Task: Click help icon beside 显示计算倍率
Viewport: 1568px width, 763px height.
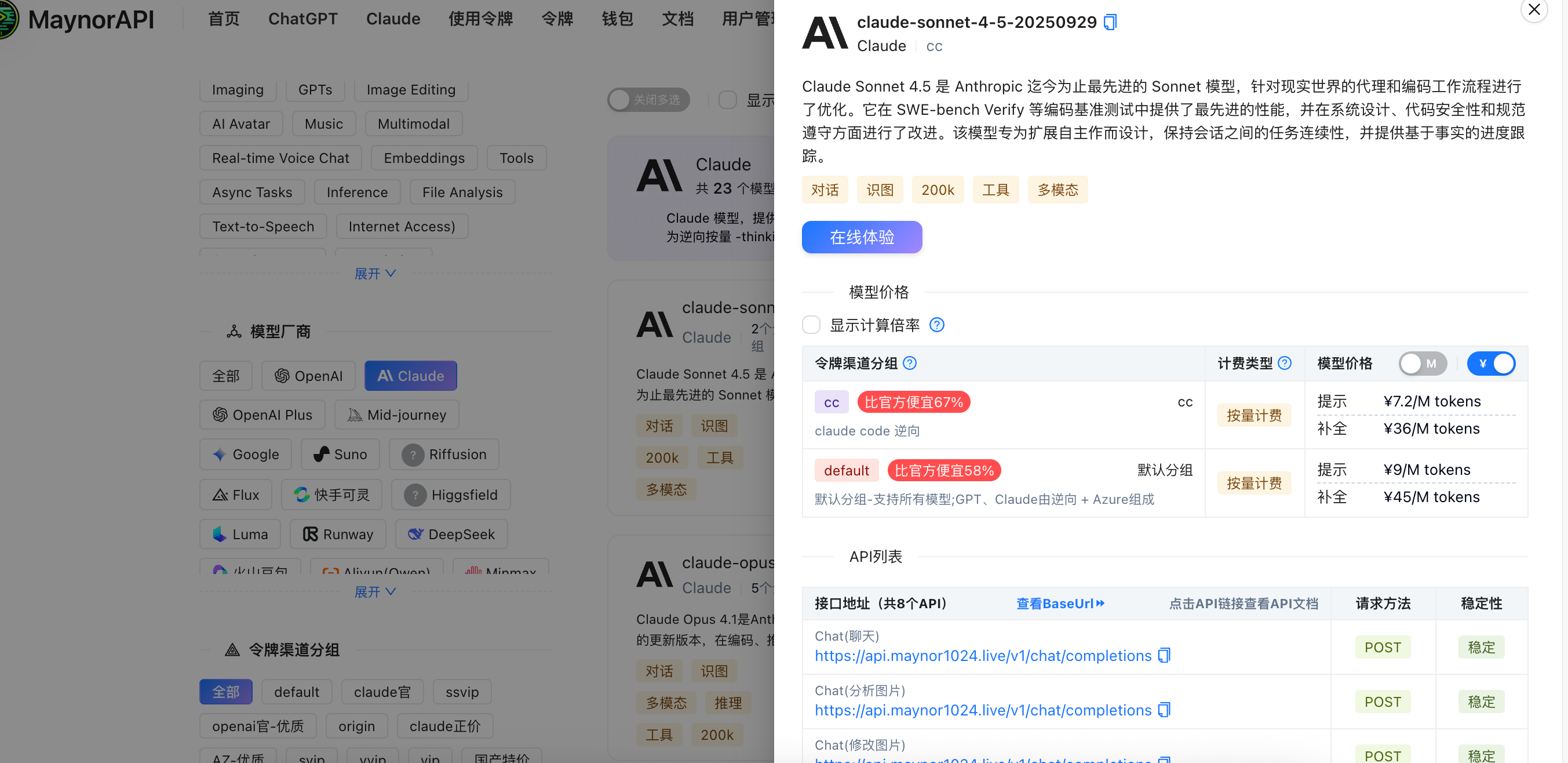Action: pyautogui.click(x=937, y=325)
